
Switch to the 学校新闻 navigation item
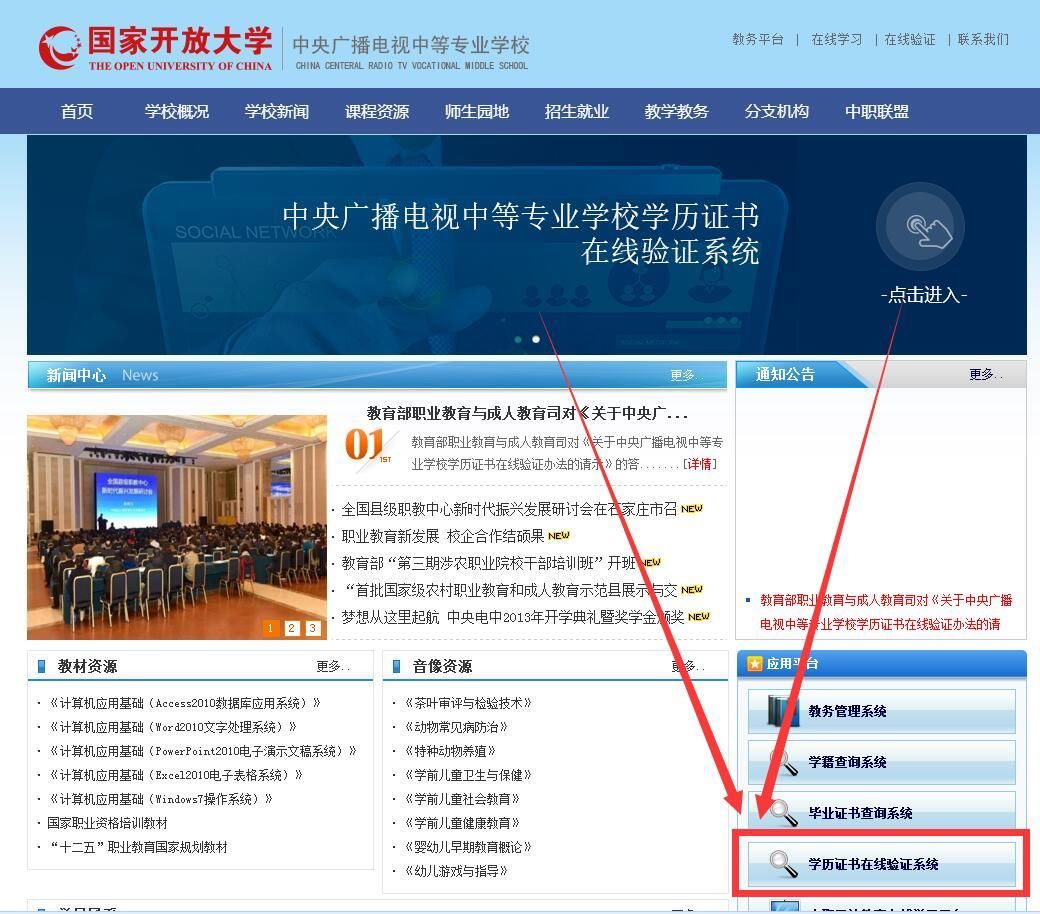coord(276,111)
